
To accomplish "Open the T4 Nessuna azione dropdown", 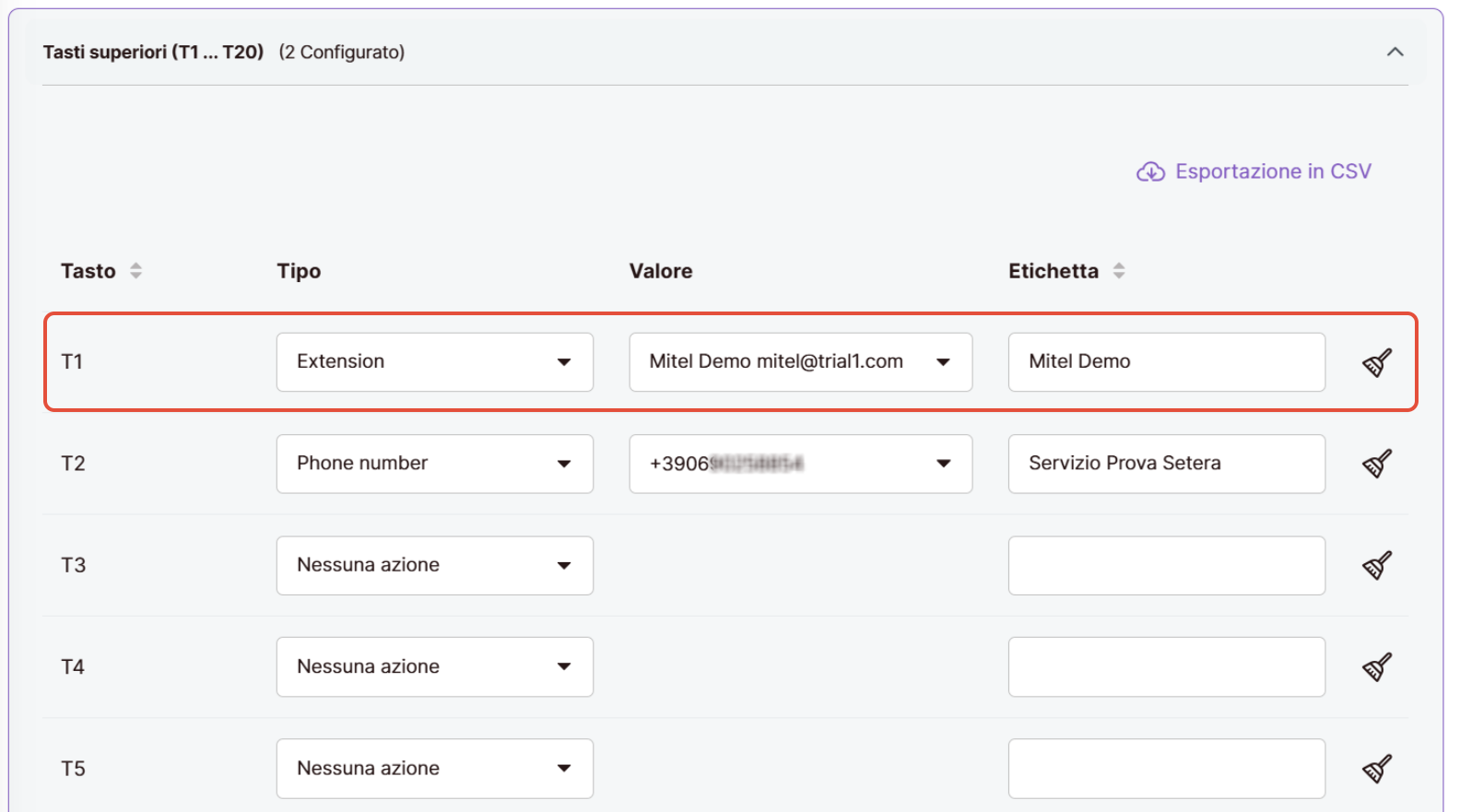I will (x=434, y=666).
